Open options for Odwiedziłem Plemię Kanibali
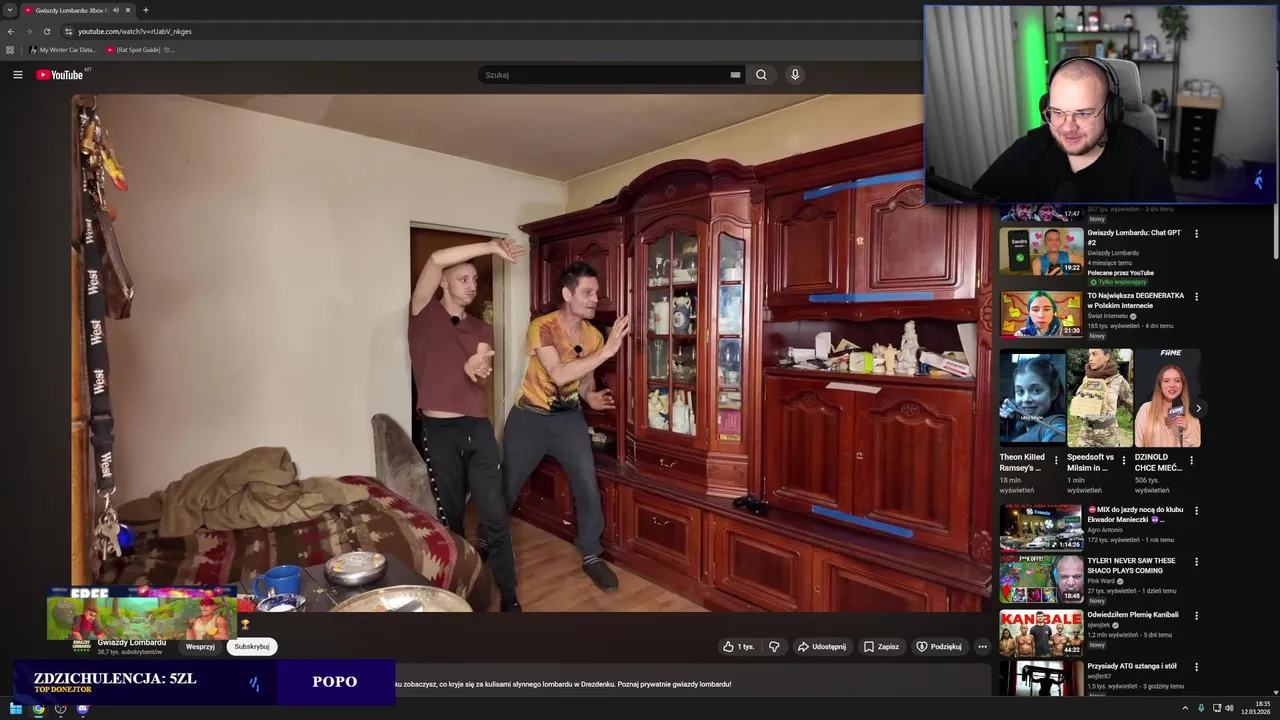Viewport: 1280px width, 720px height. click(x=1196, y=616)
